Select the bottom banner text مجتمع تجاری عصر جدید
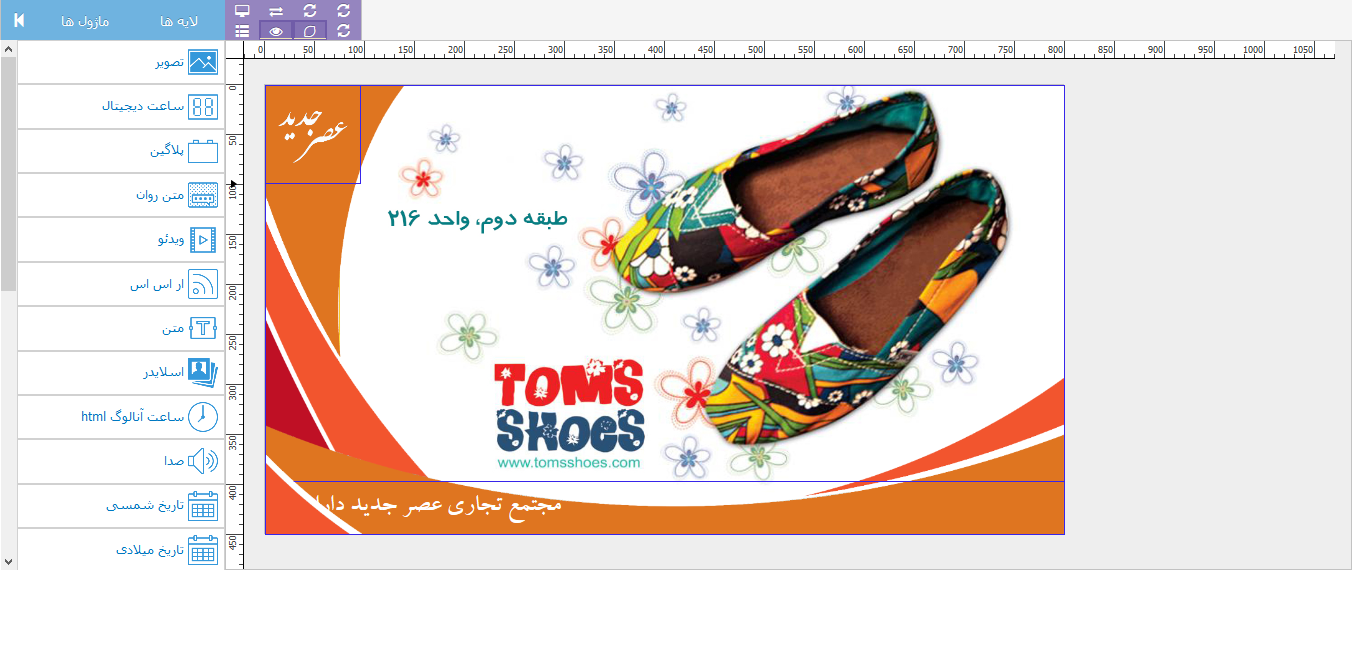The height and width of the screenshot is (669, 1366). [436, 504]
